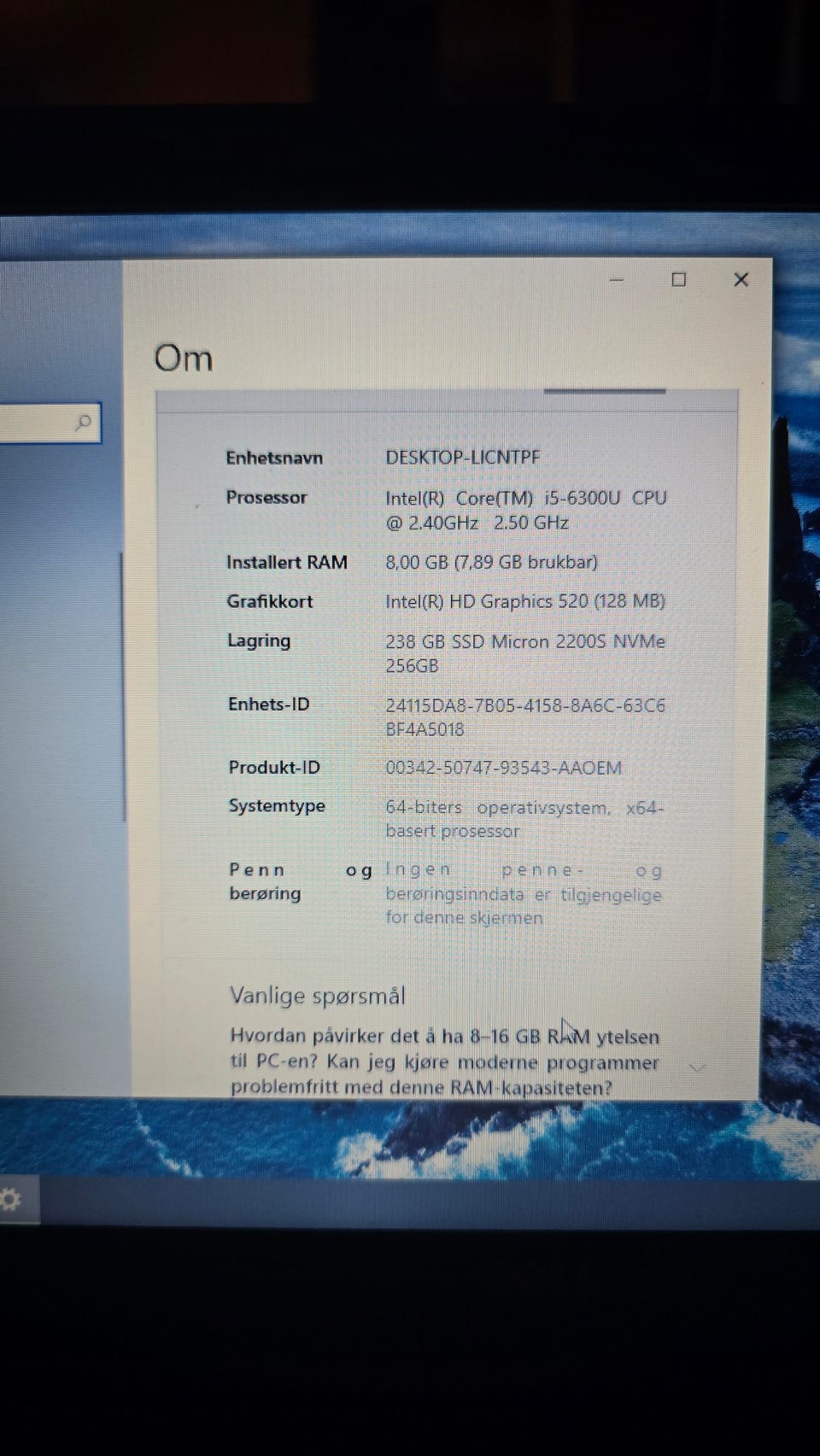Select device ID starting with 24115DA8
Viewport: 820px width, 1456px height.
coord(524,717)
